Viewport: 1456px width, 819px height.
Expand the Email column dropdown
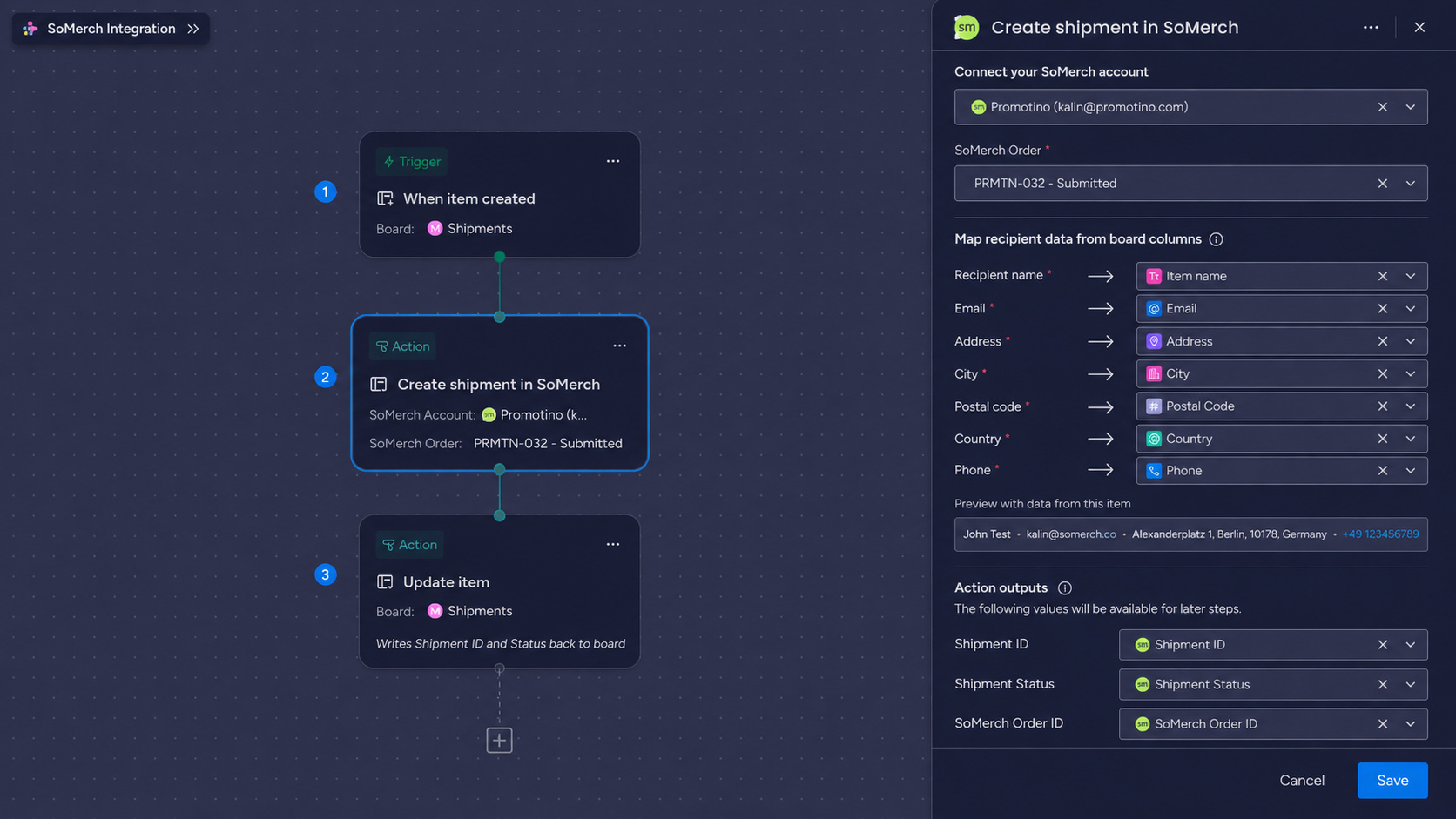(1411, 308)
